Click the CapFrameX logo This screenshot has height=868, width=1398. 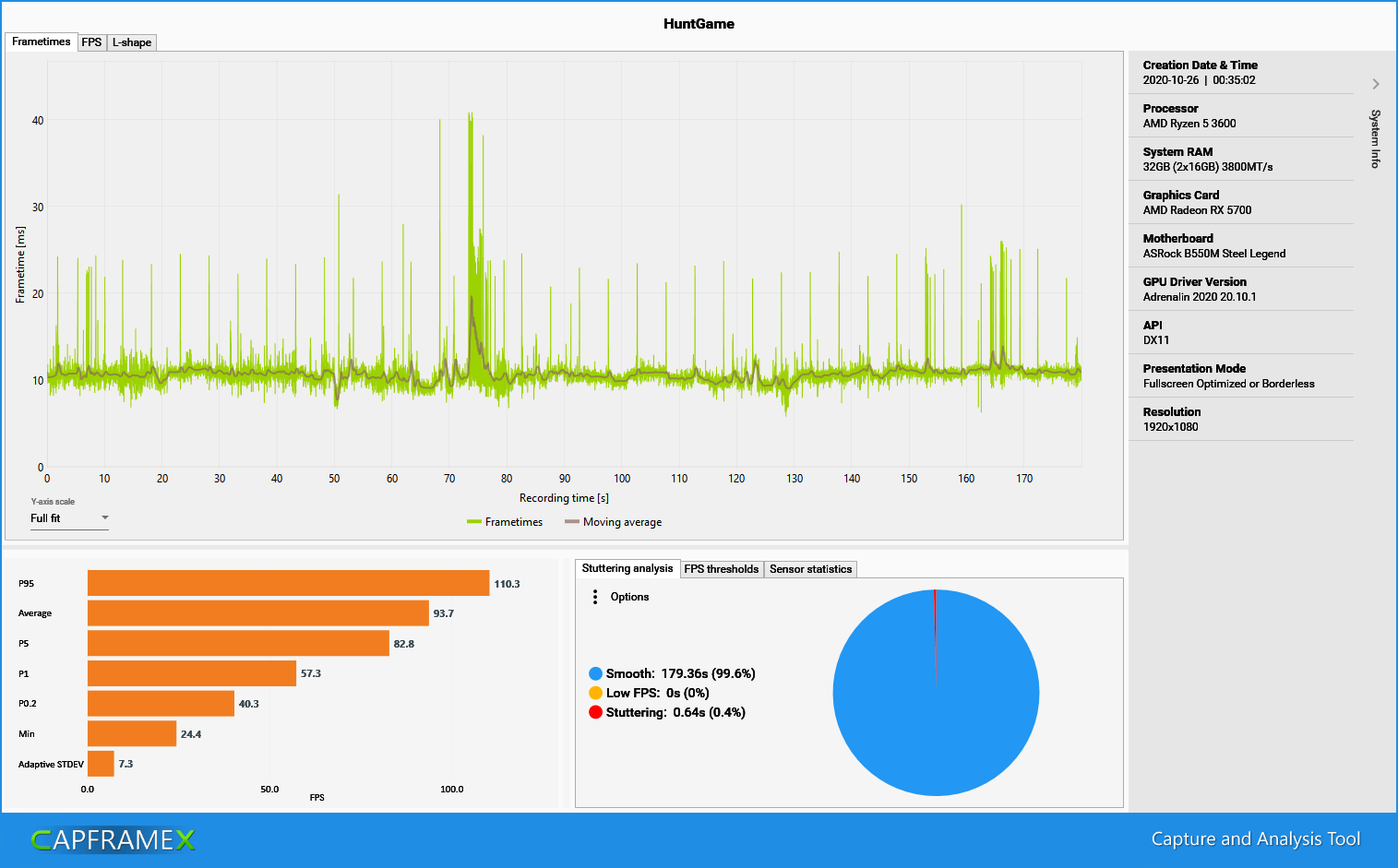click(x=114, y=839)
